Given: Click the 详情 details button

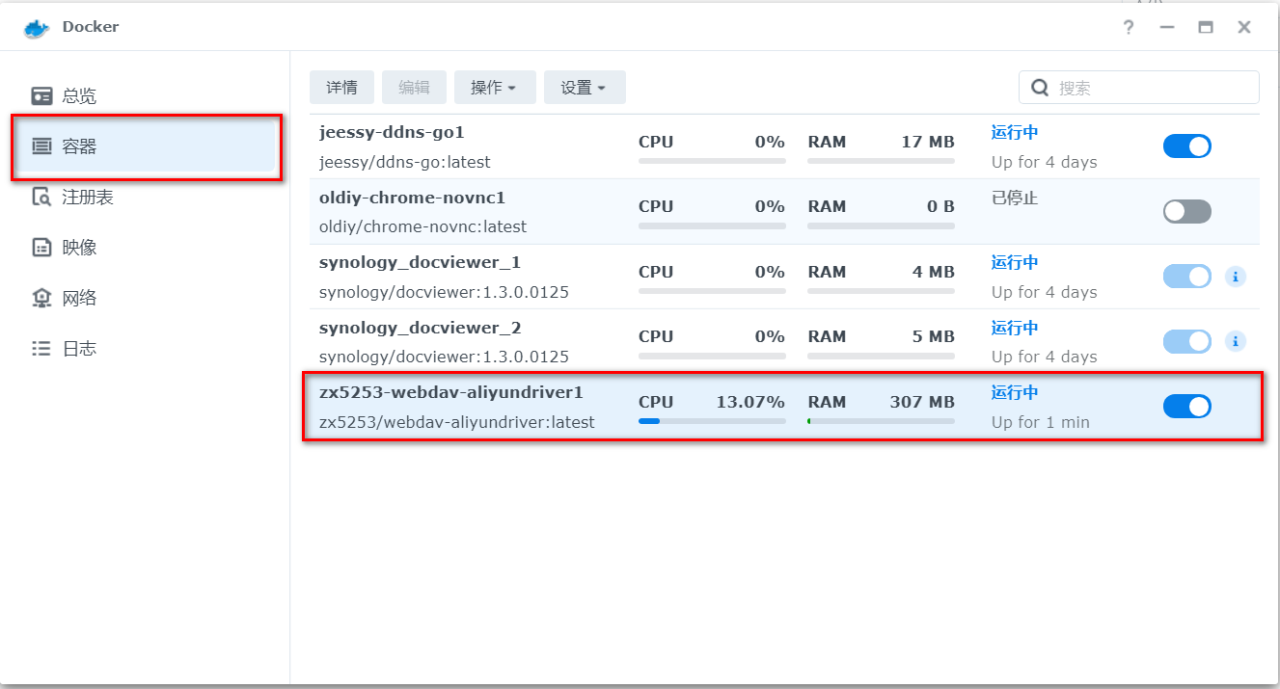Looking at the screenshot, I should pos(342,88).
